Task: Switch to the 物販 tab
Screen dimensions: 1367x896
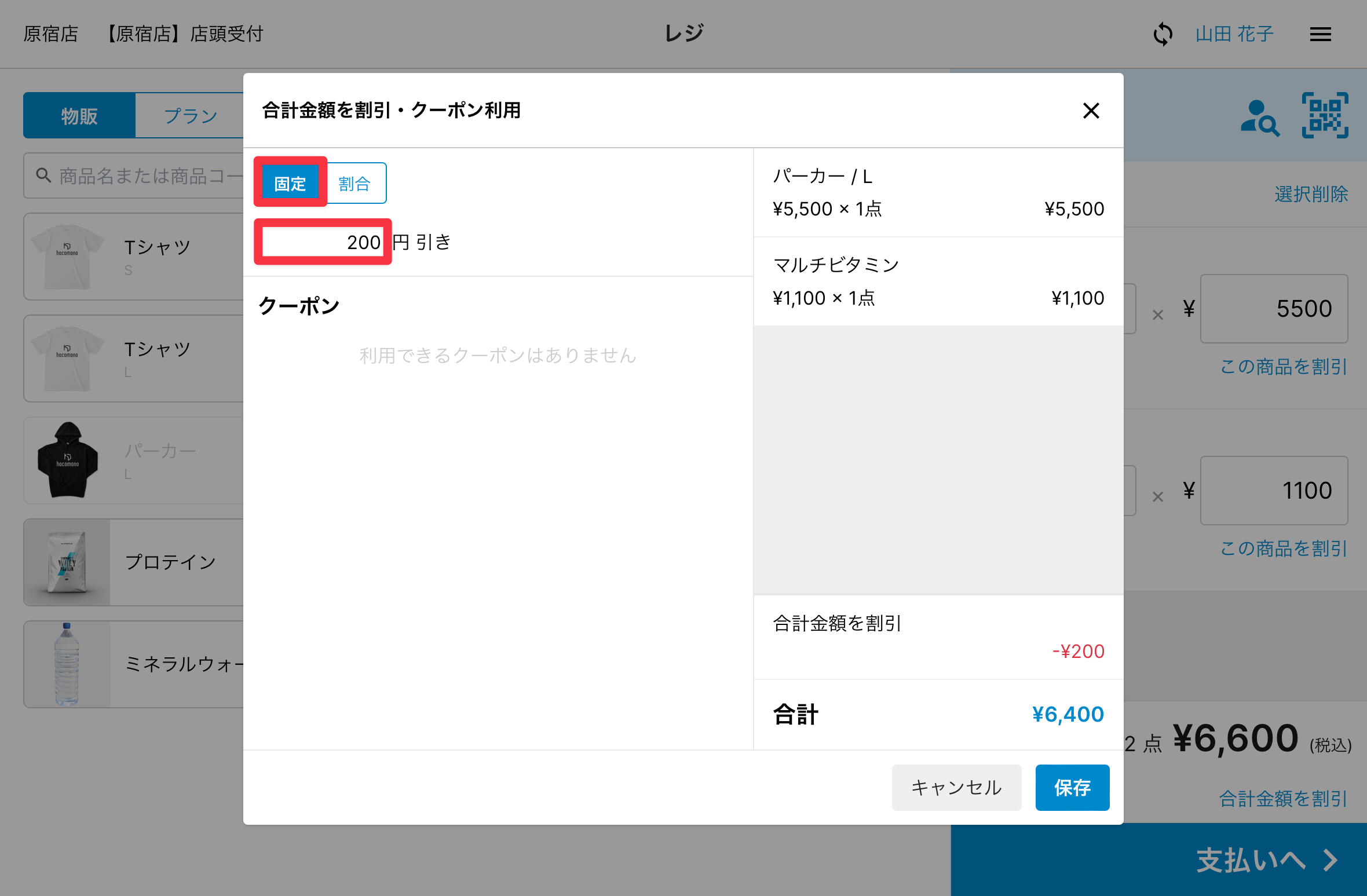Action: [79, 116]
